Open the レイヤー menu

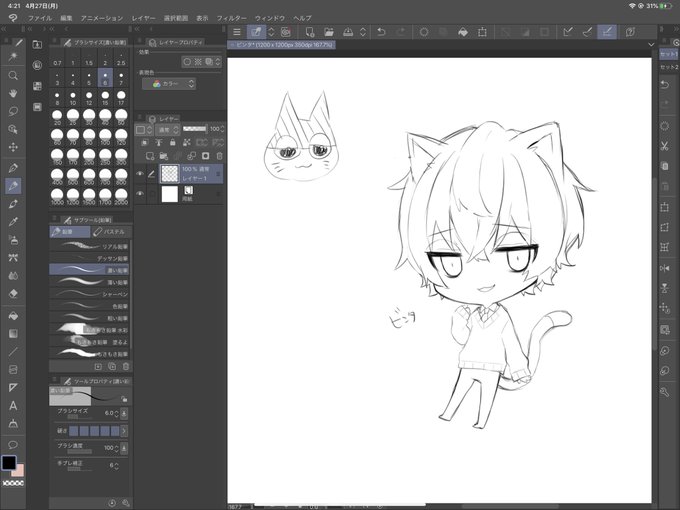[144, 18]
